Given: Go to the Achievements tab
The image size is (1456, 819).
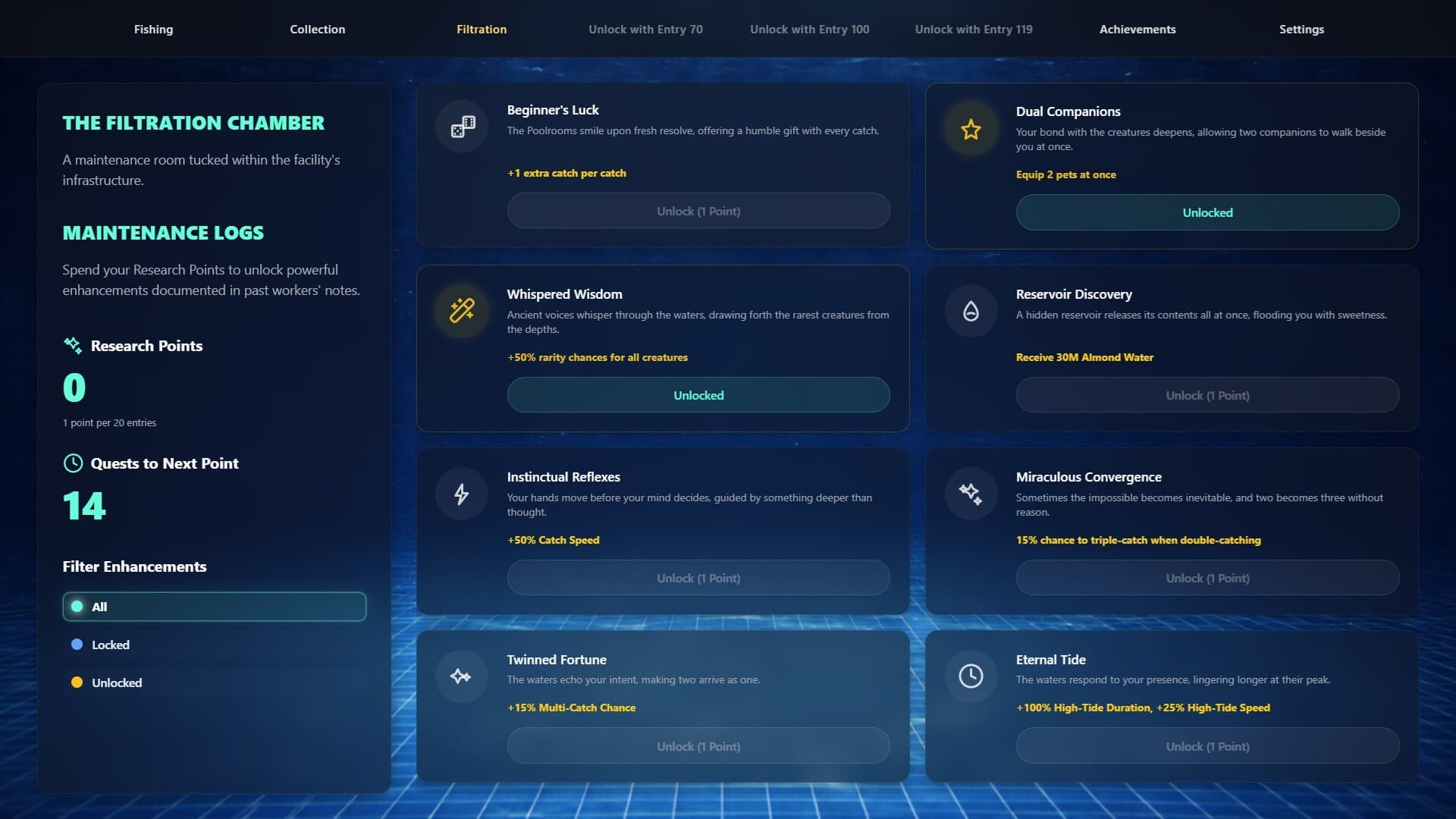Looking at the screenshot, I should click(x=1137, y=29).
